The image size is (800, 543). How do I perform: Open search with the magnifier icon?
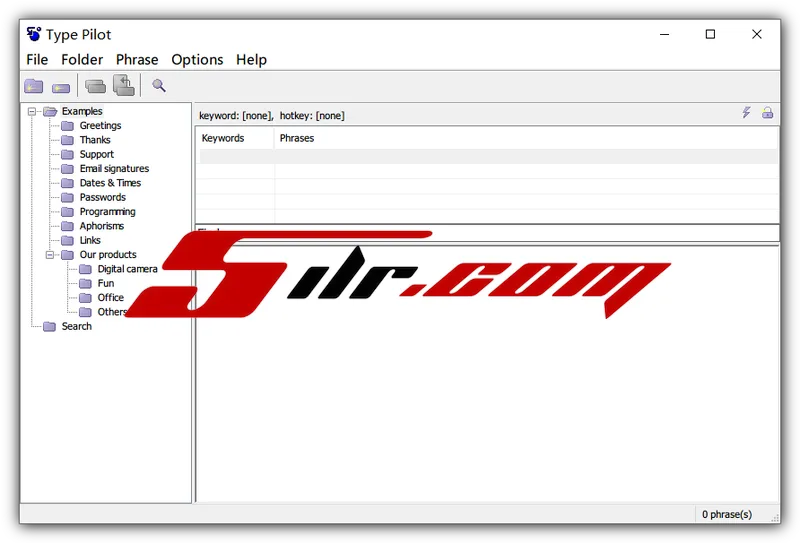pos(159,85)
